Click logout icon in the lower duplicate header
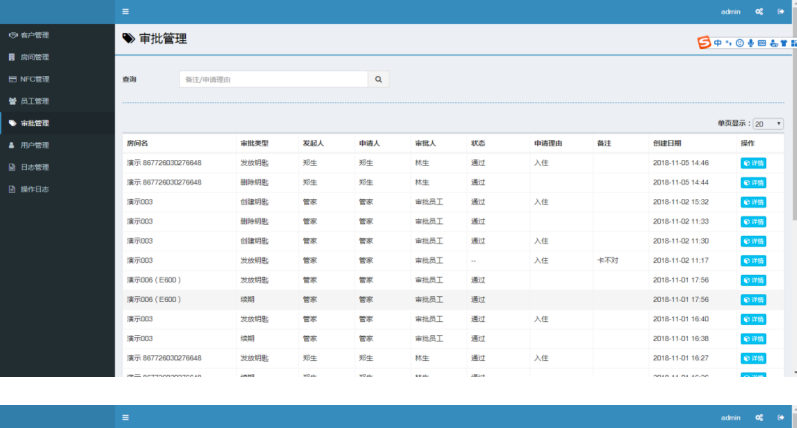Screen dimensions: 797x428 (x=781, y=417)
